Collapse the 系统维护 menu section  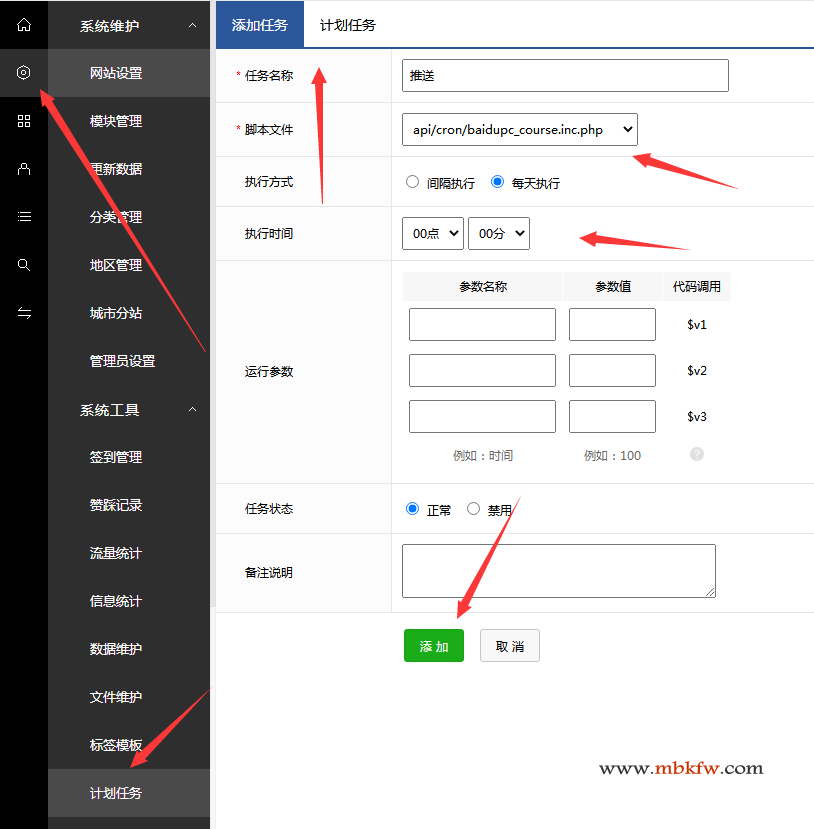click(x=192, y=25)
